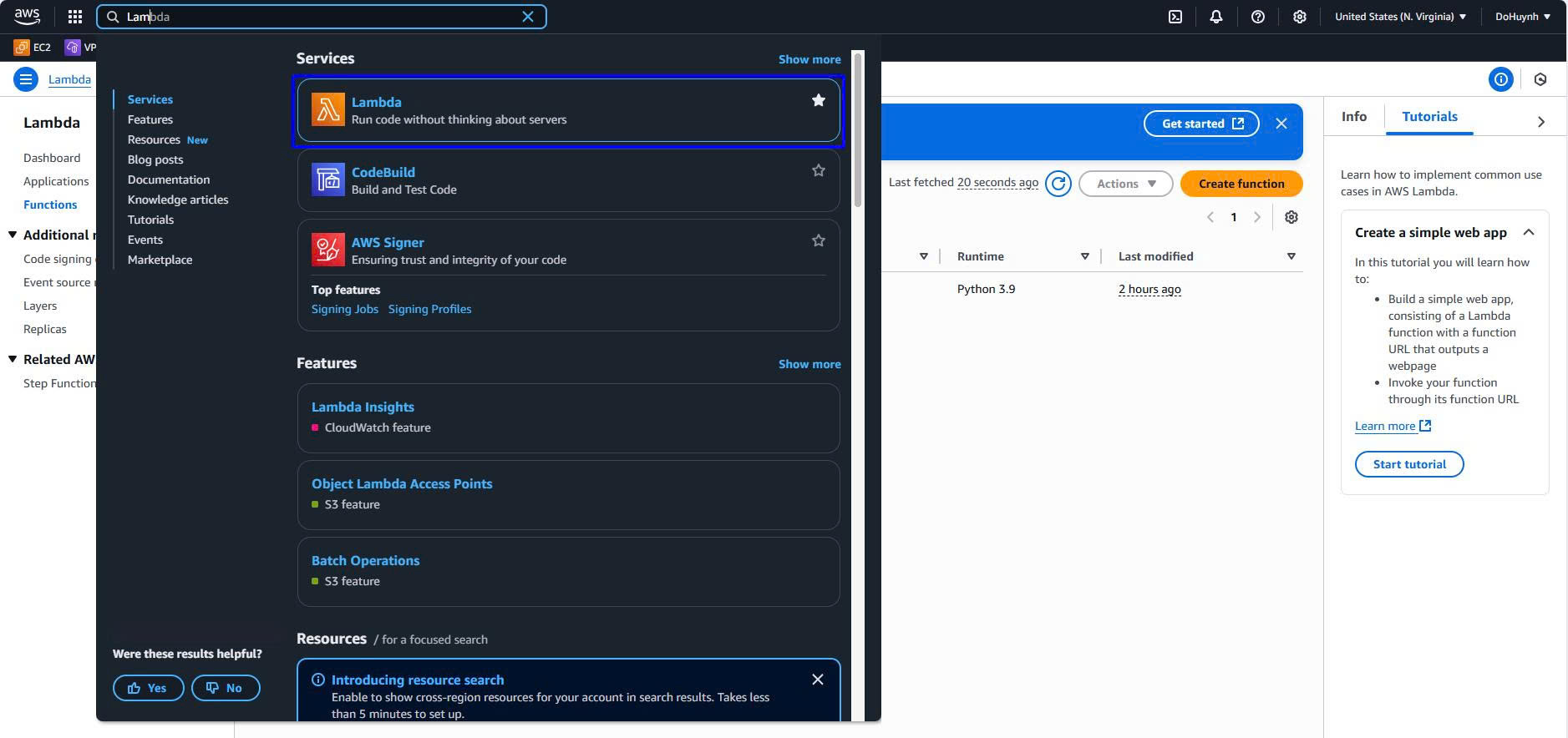Open table preferences gear icon
This screenshot has height=738, width=1568.
pos(1291,217)
